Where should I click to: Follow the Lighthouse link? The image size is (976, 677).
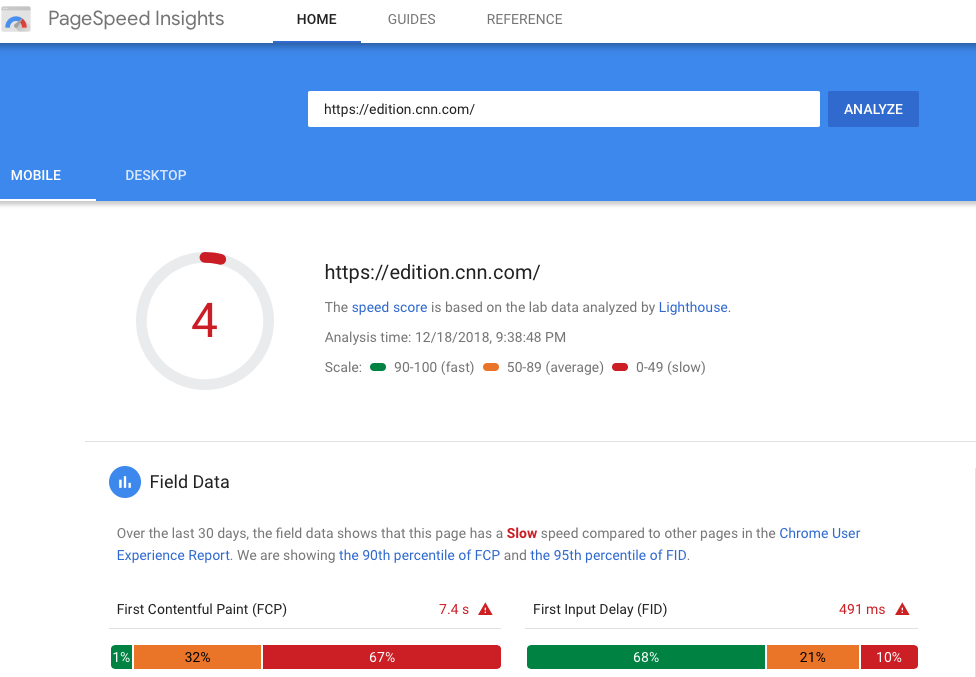pos(693,307)
